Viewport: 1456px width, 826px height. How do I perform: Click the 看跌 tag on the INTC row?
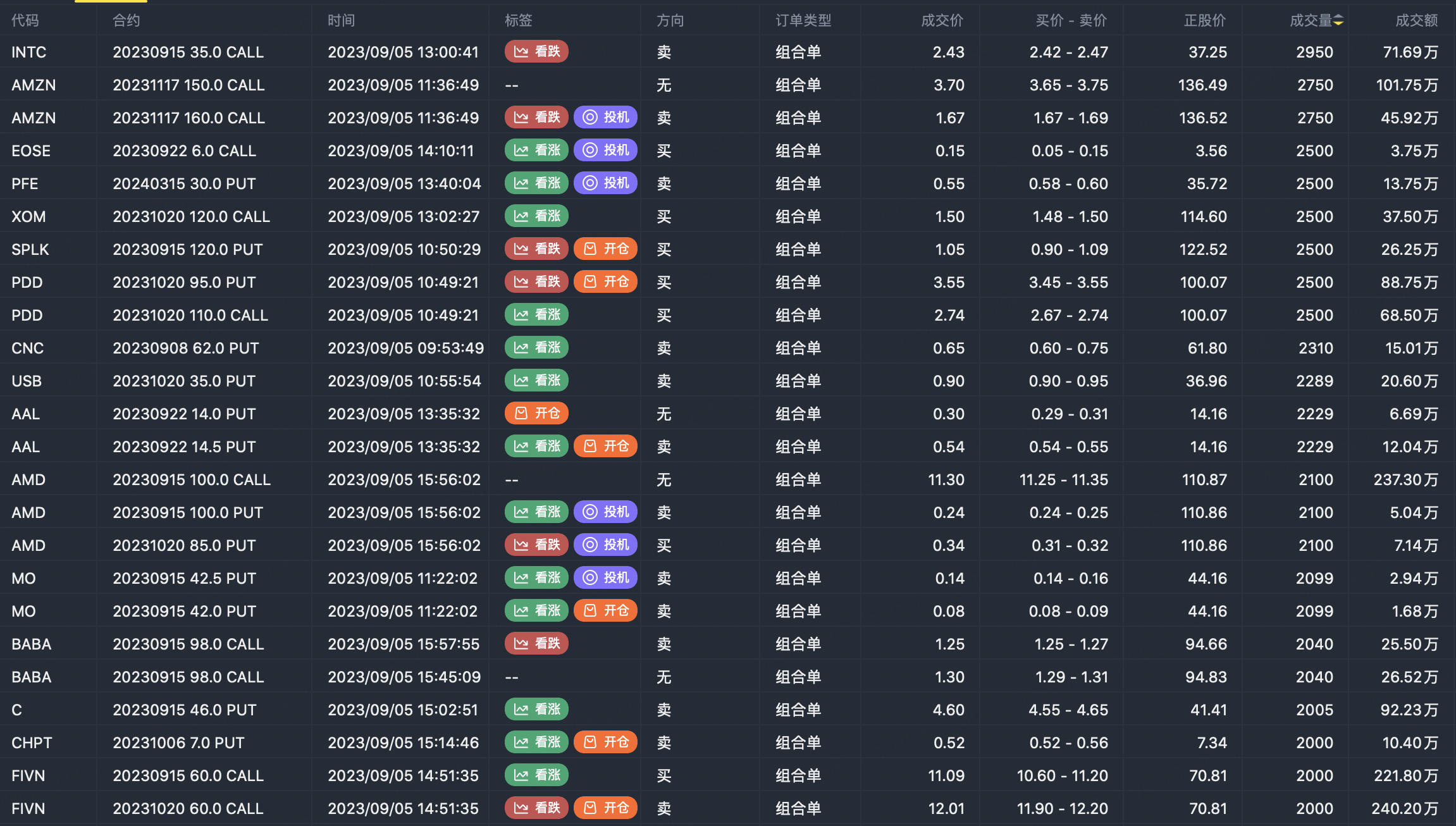click(536, 52)
